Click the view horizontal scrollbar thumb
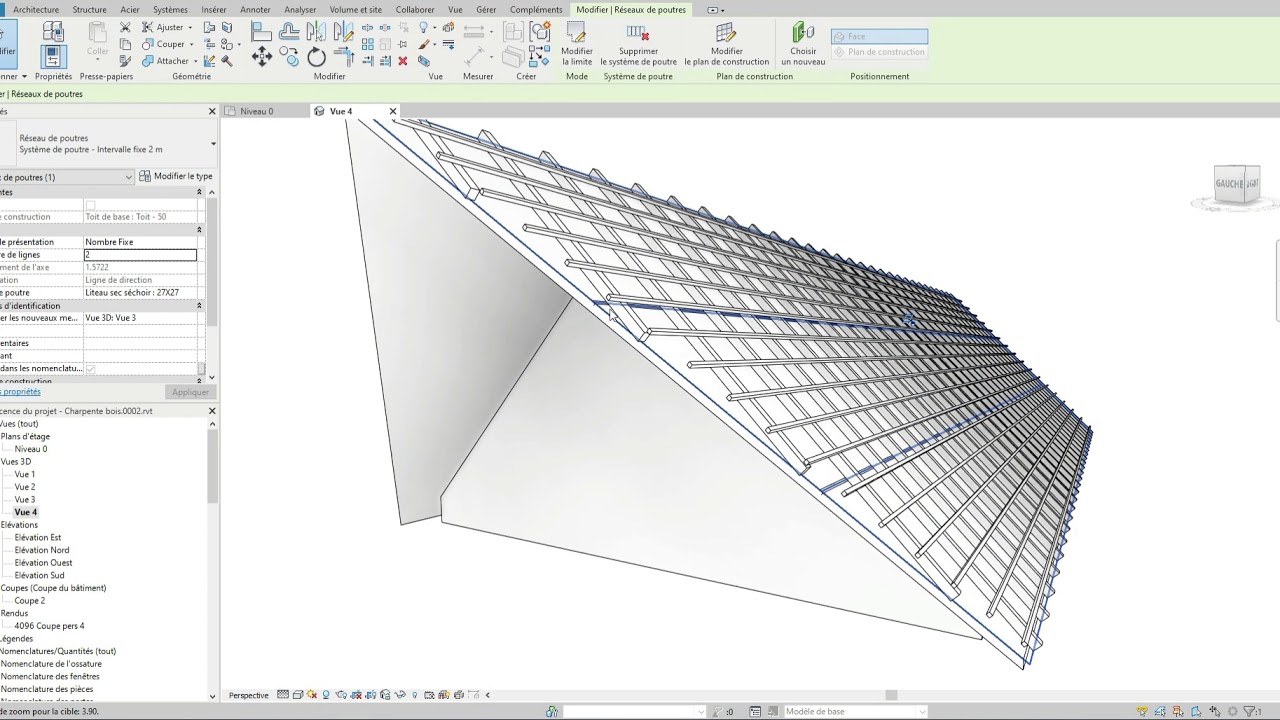This screenshot has height=720, width=1280. (x=891, y=695)
